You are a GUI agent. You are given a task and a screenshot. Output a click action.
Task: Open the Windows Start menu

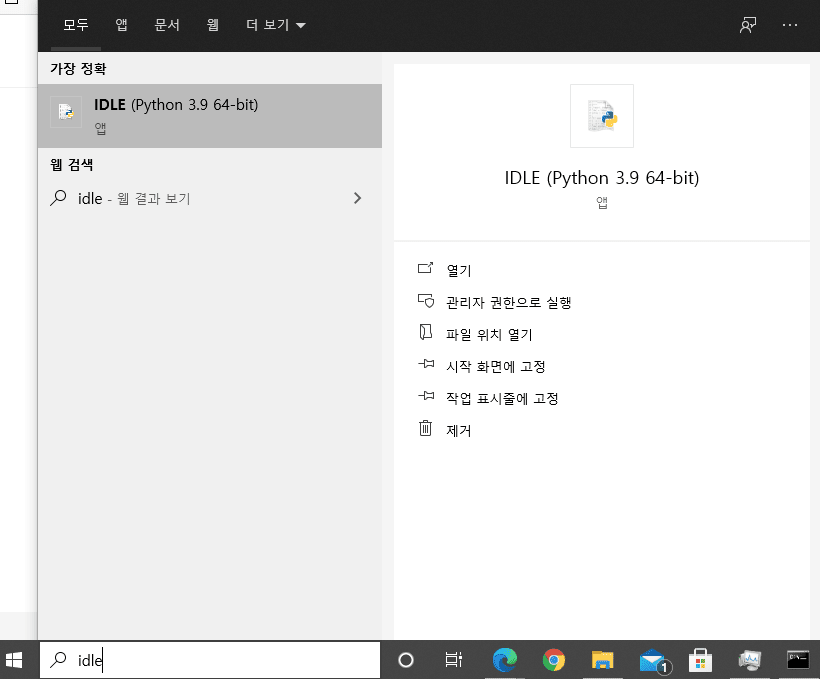coord(14,660)
